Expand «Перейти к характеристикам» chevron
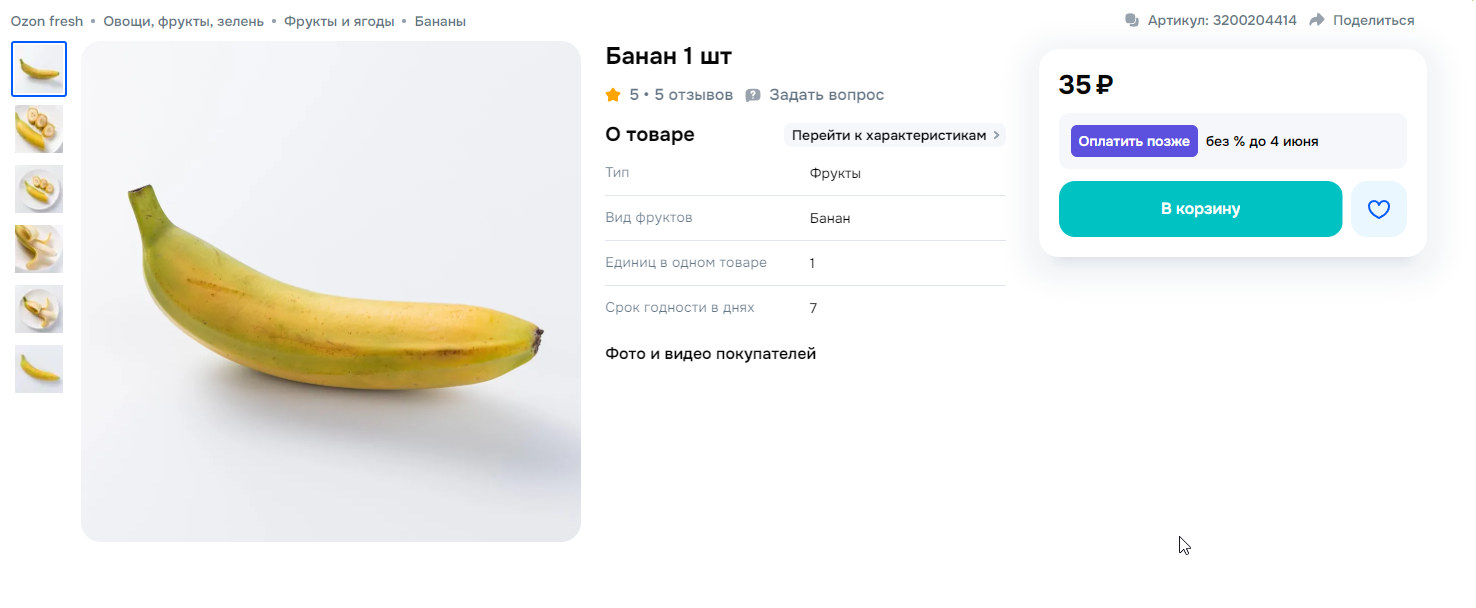This screenshot has width=1476, height=608. pos(996,135)
